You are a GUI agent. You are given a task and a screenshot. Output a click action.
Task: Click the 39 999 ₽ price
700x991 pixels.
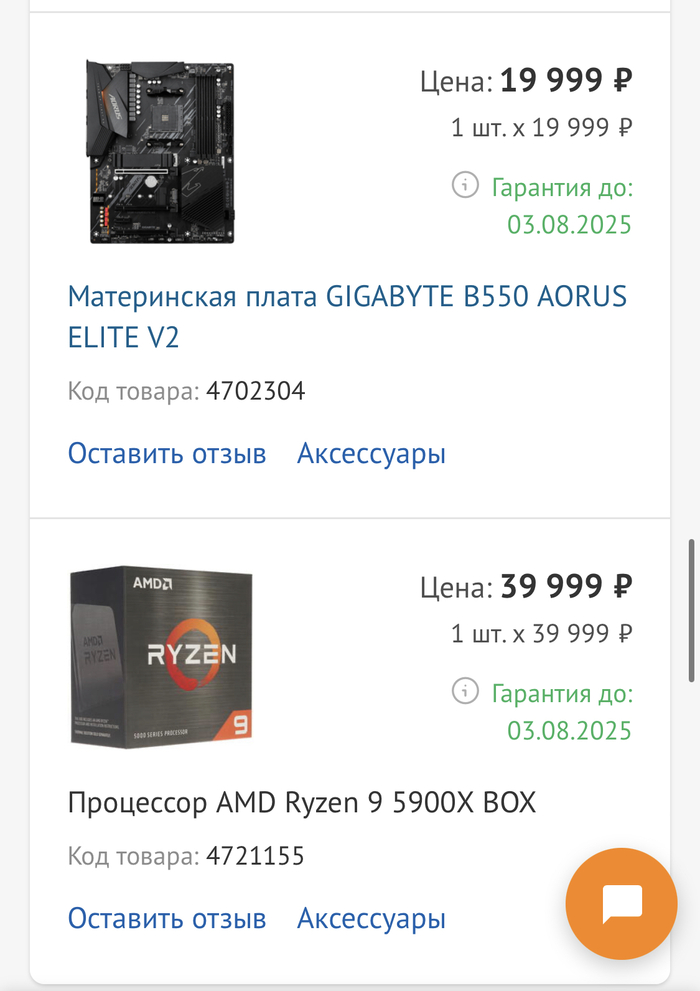click(566, 587)
